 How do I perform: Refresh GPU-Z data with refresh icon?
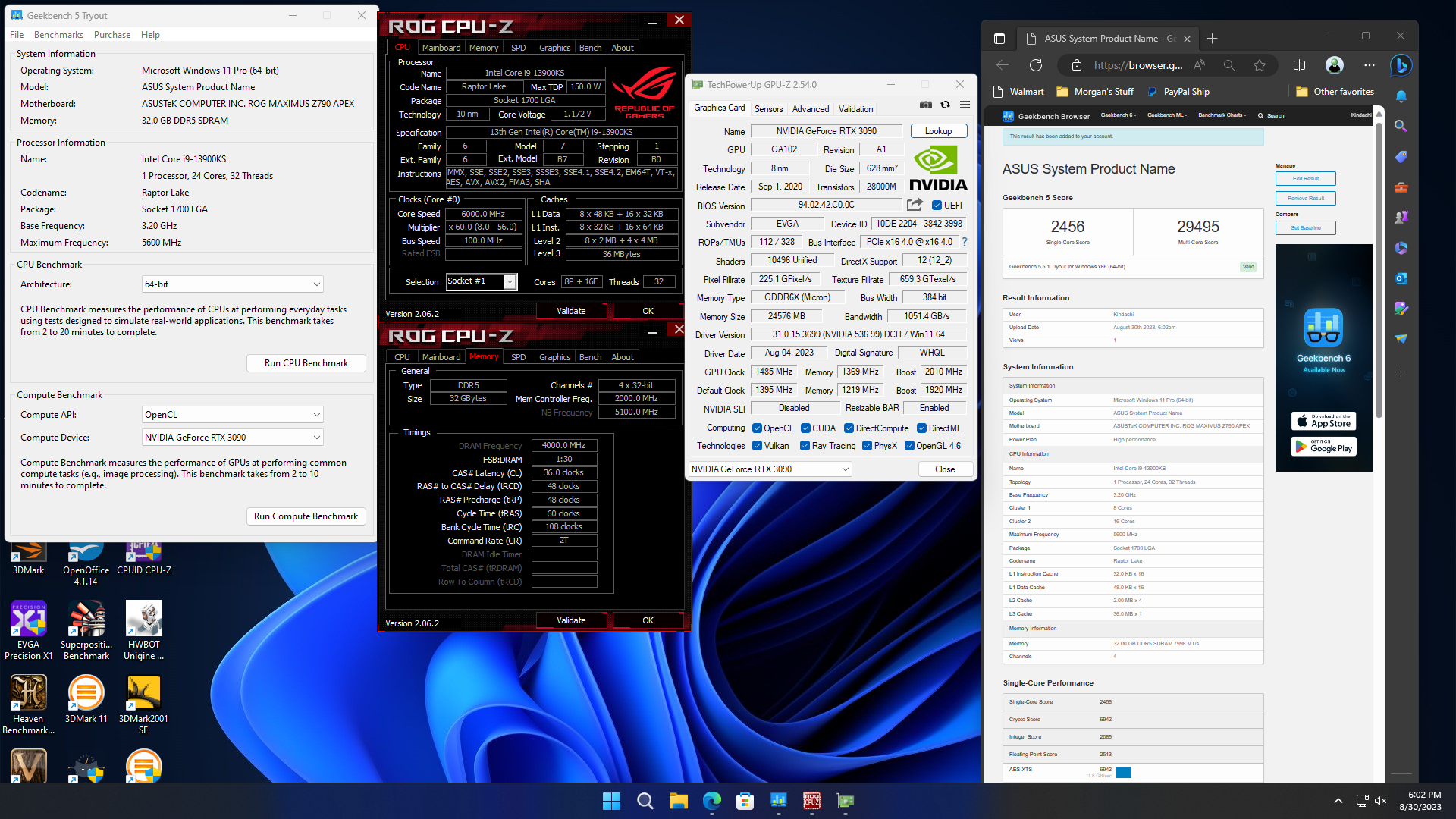945,105
